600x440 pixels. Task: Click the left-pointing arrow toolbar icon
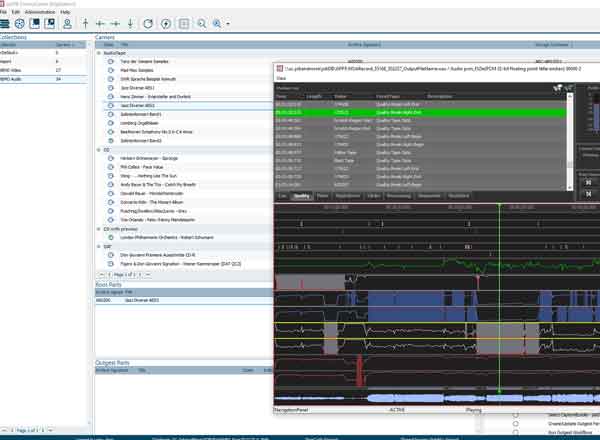tap(100, 24)
